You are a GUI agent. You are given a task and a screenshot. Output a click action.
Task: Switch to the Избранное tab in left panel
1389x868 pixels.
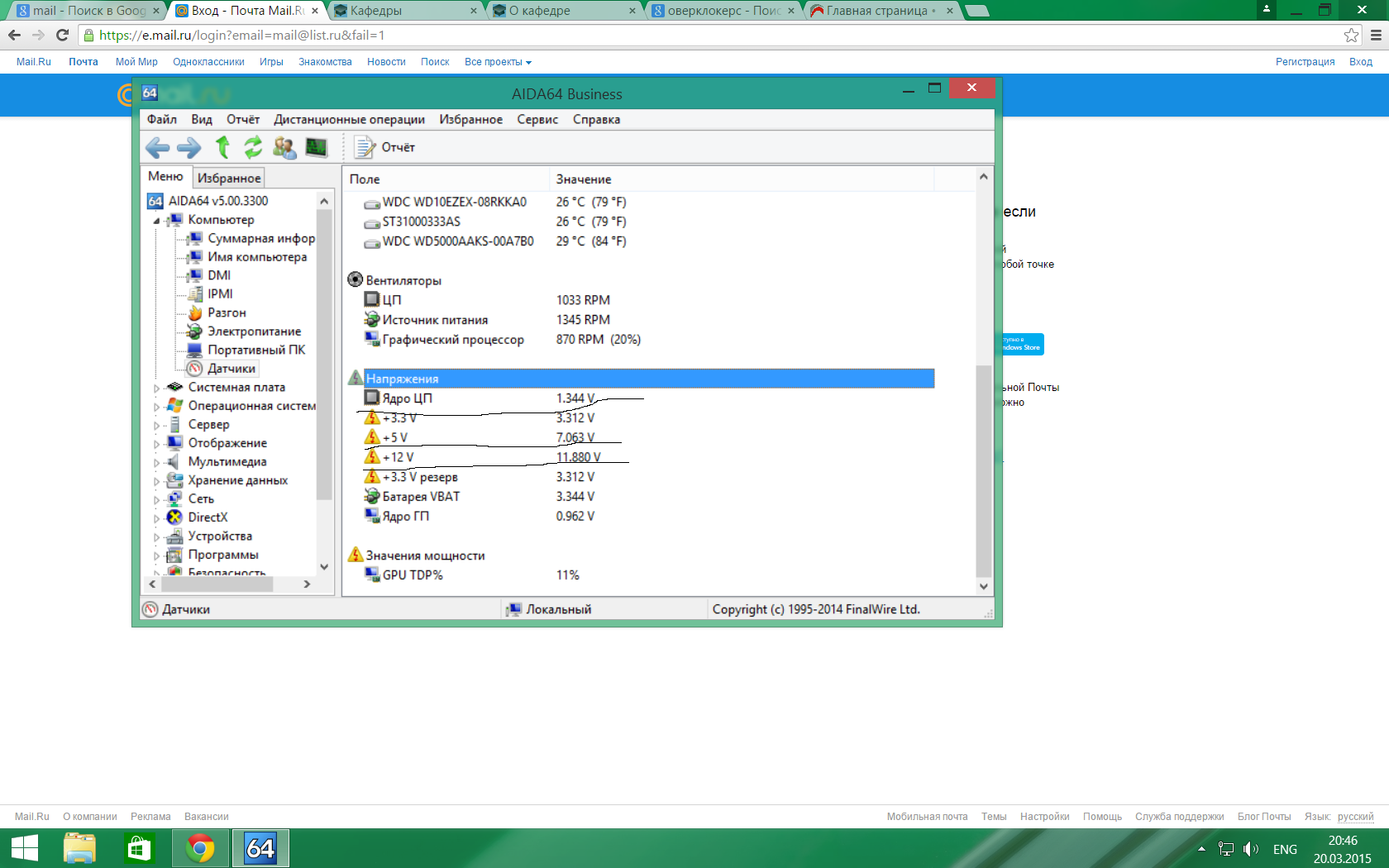point(229,178)
